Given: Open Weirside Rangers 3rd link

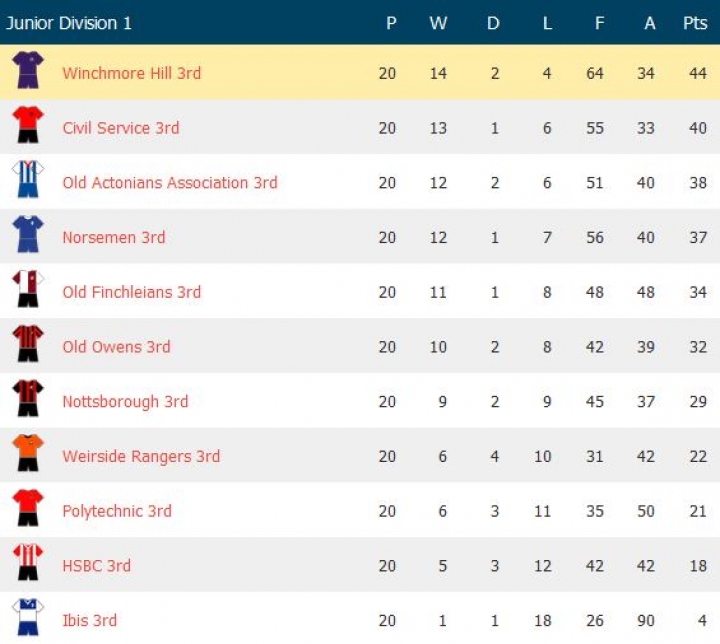Looking at the screenshot, I should tap(141, 457).
